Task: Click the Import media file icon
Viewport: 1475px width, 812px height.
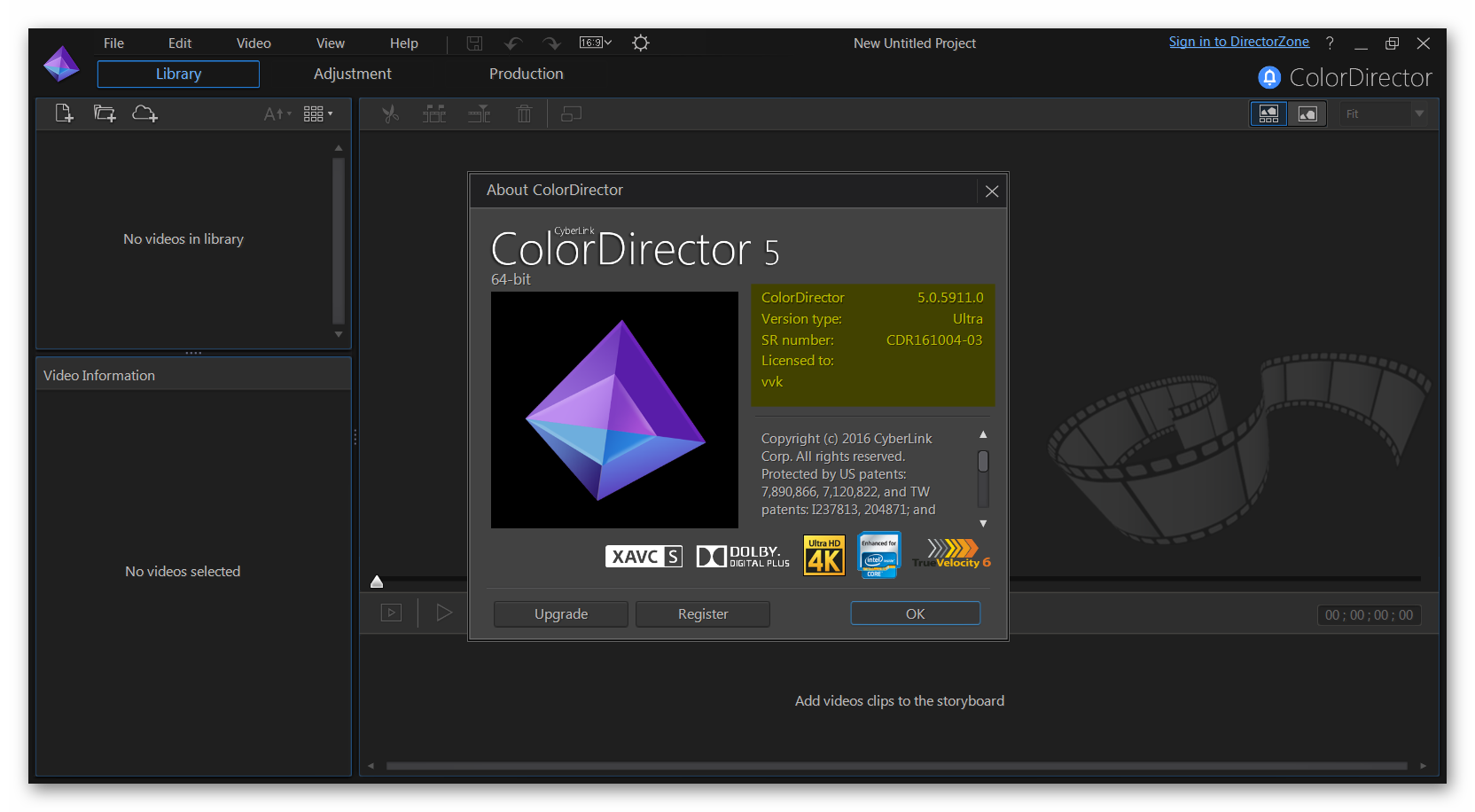Action: point(64,113)
